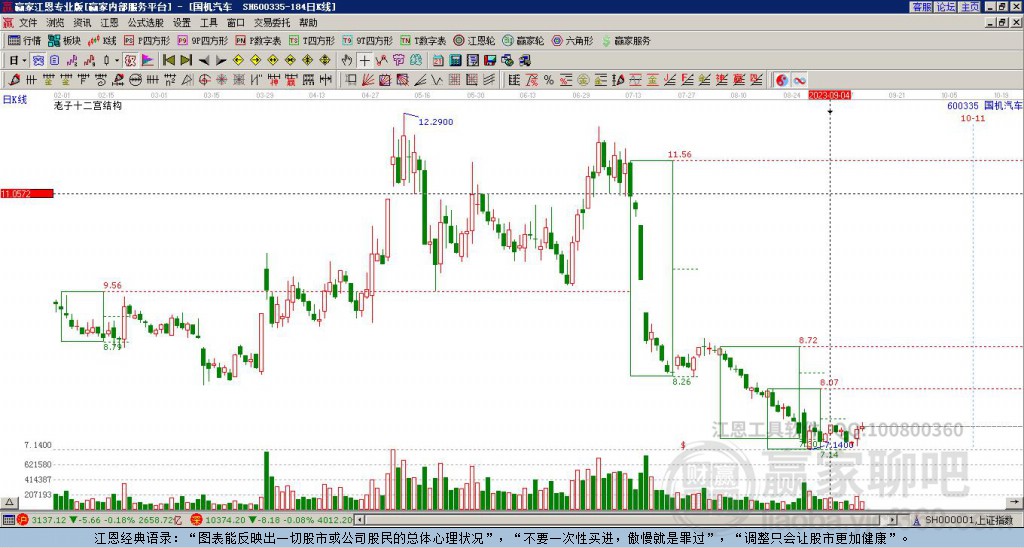Click the red 11.0572 price tag
The width and height of the screenshot is (1024, 548).
pyautogui.click(x=27, y=193)
